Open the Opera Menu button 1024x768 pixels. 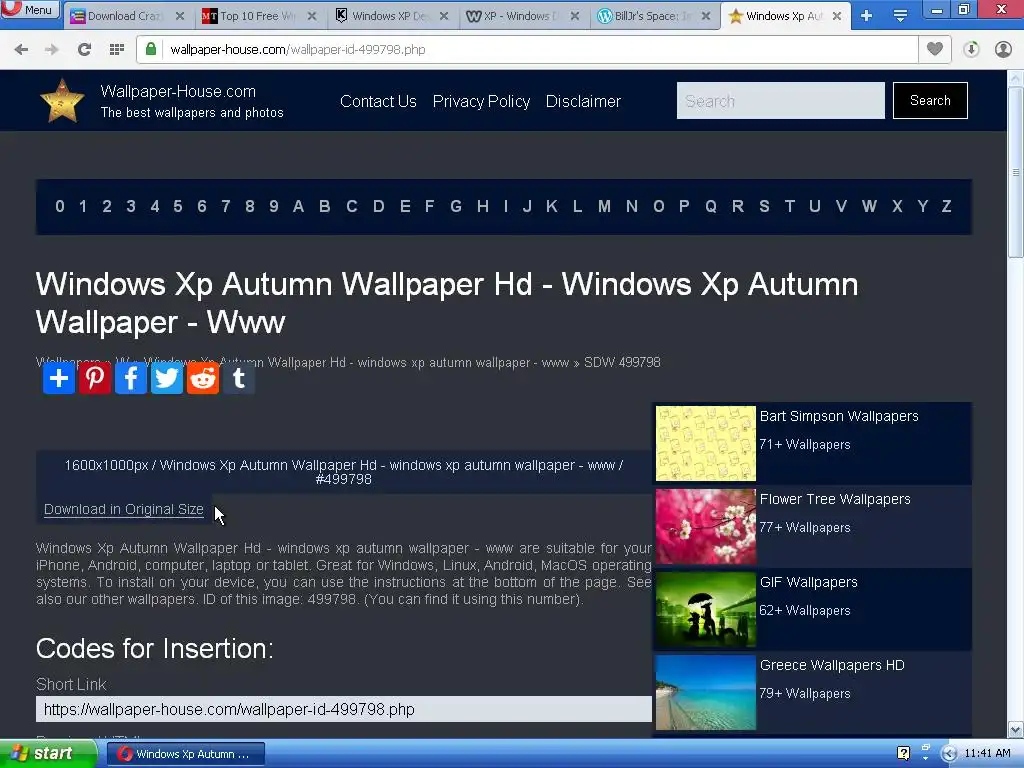coord(29,9)
